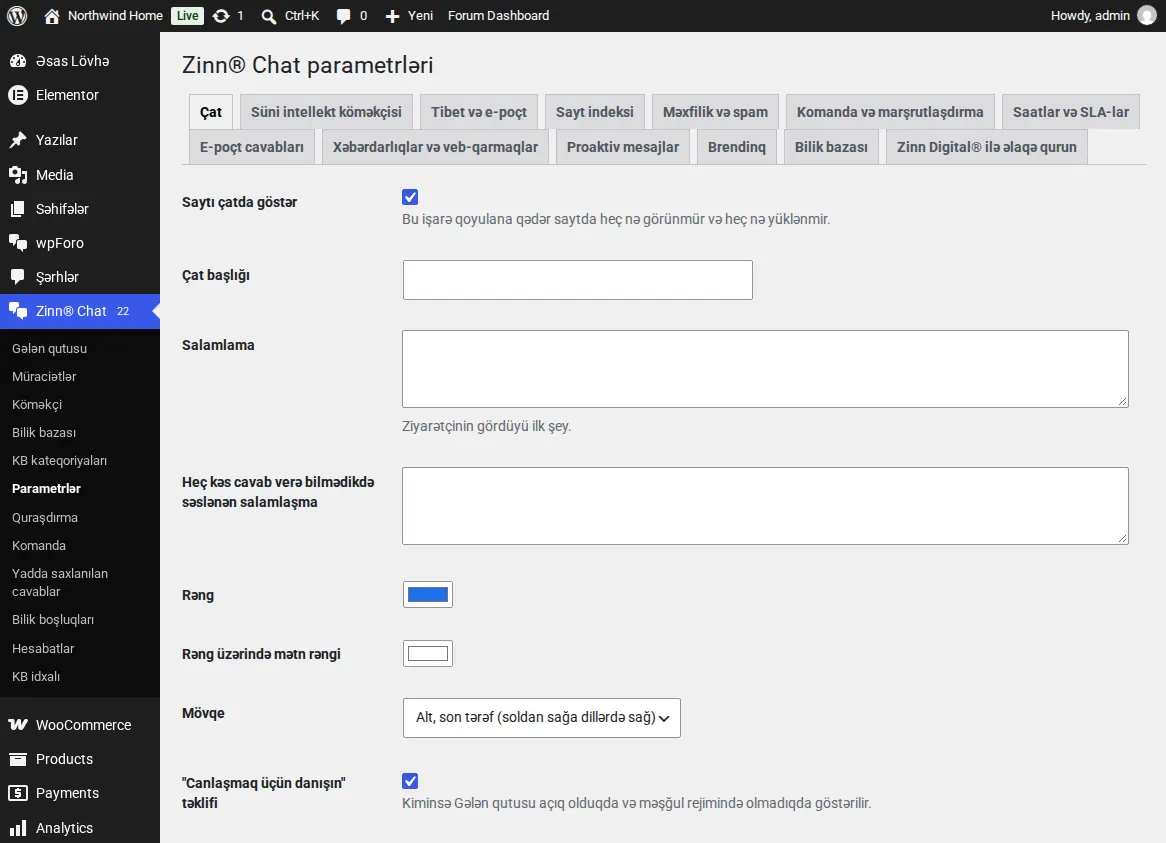Click the admin user avatar
This screenshot has width=1166, height=843.
[1147, 16]
